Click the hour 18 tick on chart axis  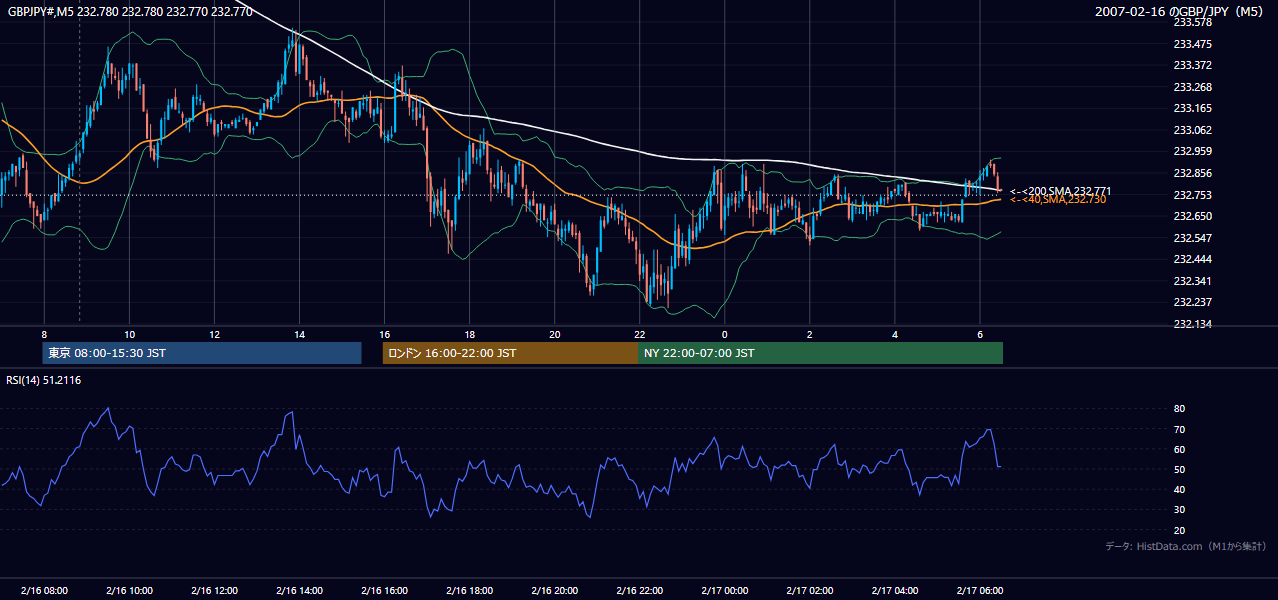pyautogui.click(x=469, y=334)
